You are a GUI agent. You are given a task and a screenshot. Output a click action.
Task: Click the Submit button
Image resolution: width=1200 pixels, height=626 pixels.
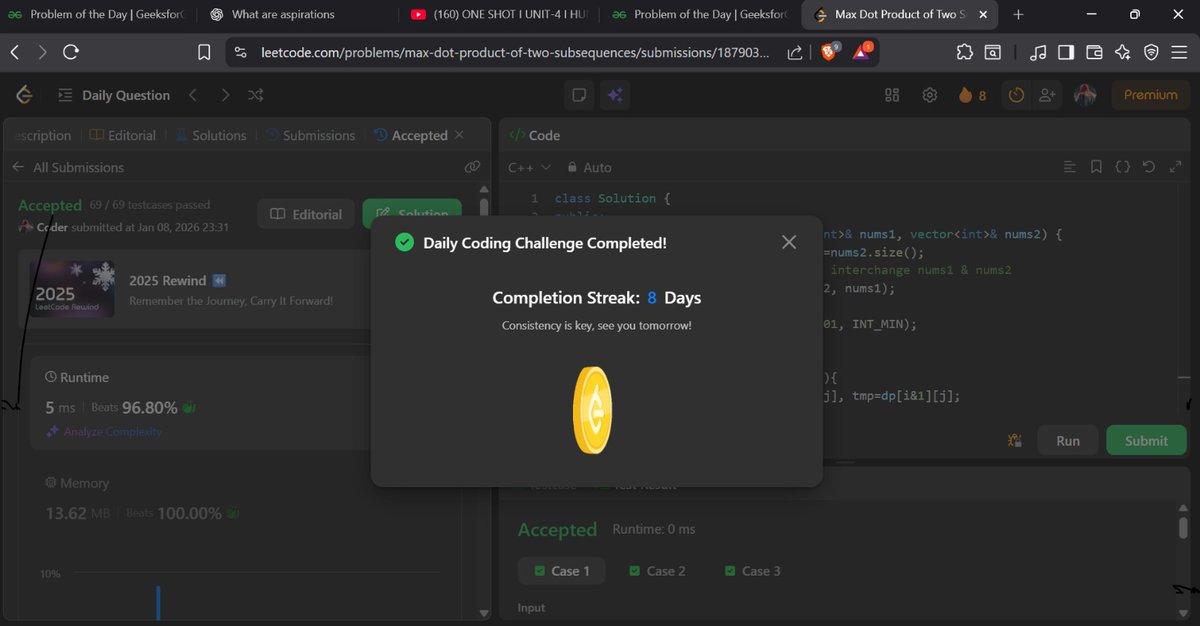tap(1146, 440)
